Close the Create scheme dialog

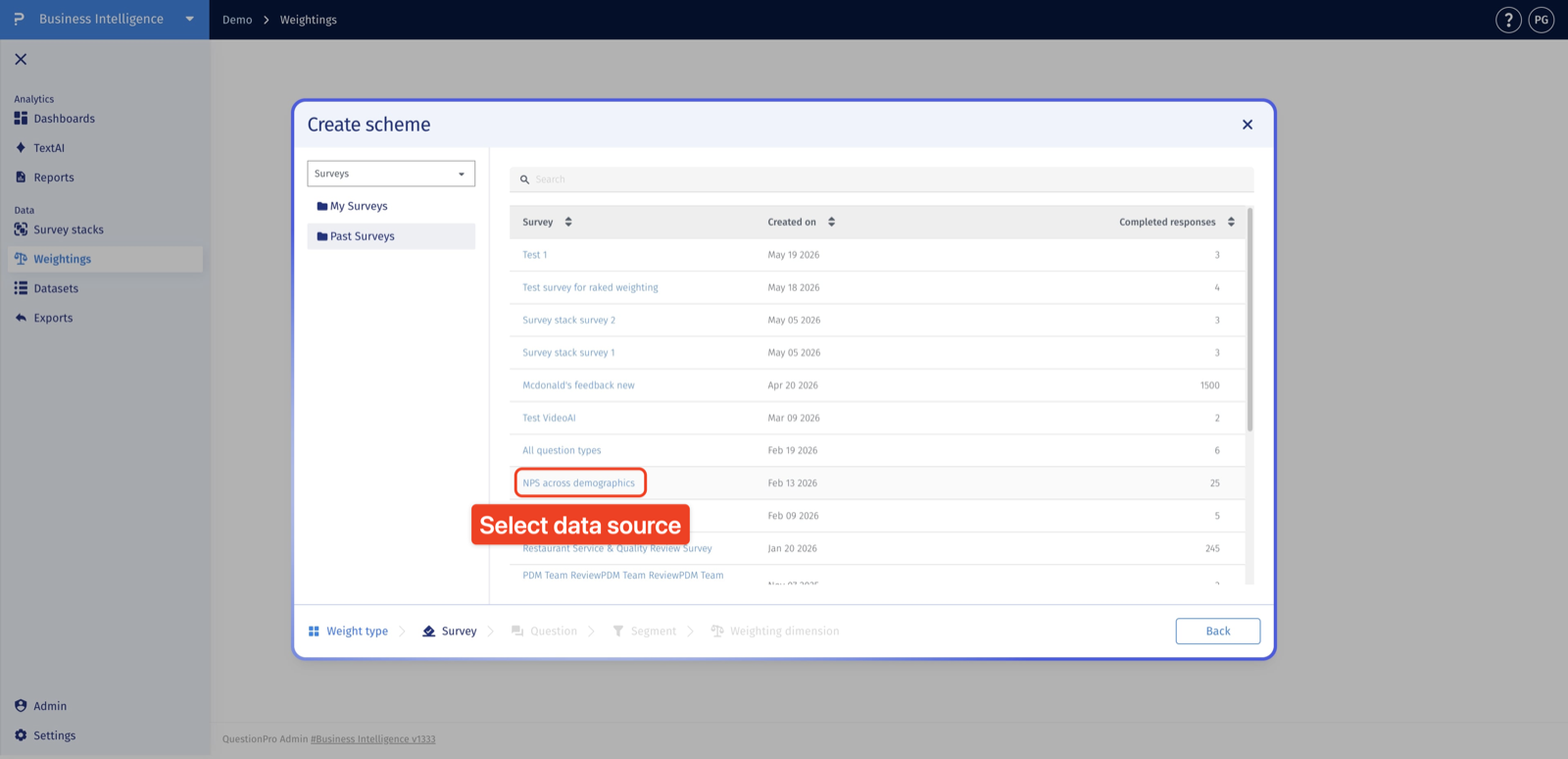1248,125
